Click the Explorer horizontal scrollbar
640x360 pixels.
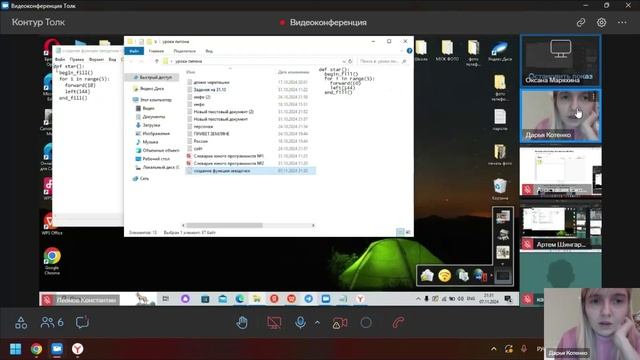point(224,225)
